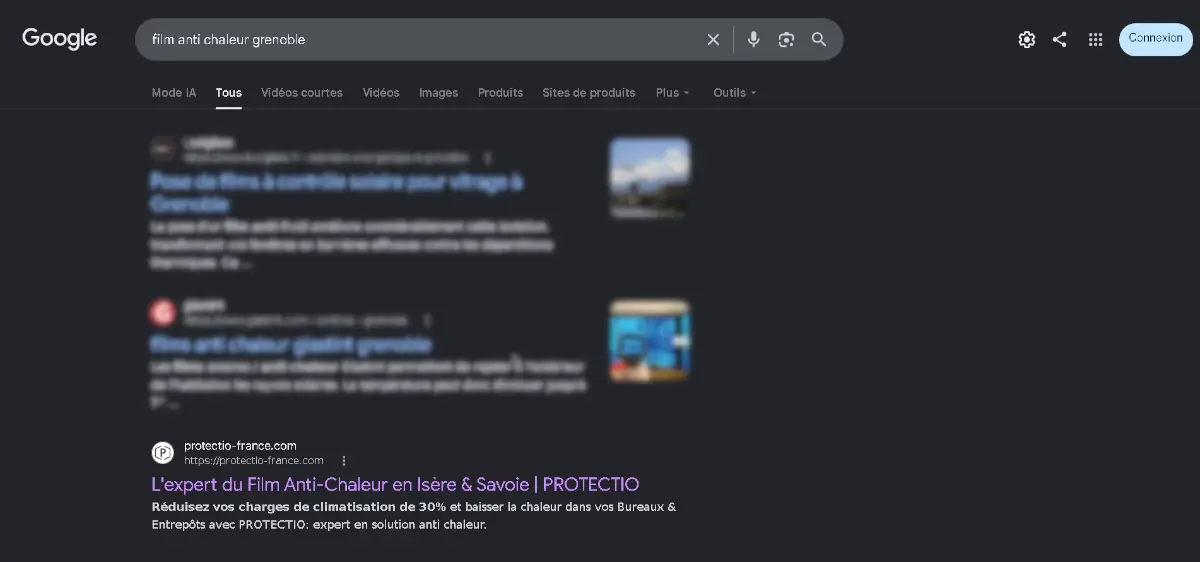
Task: Open quick settings gear icon
Action: [1026, 40]
